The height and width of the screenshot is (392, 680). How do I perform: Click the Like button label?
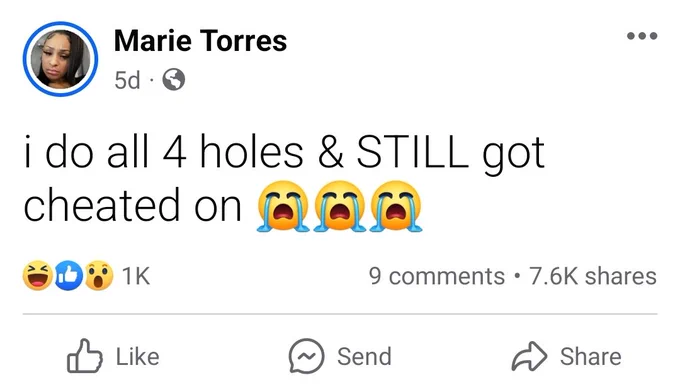137,356
